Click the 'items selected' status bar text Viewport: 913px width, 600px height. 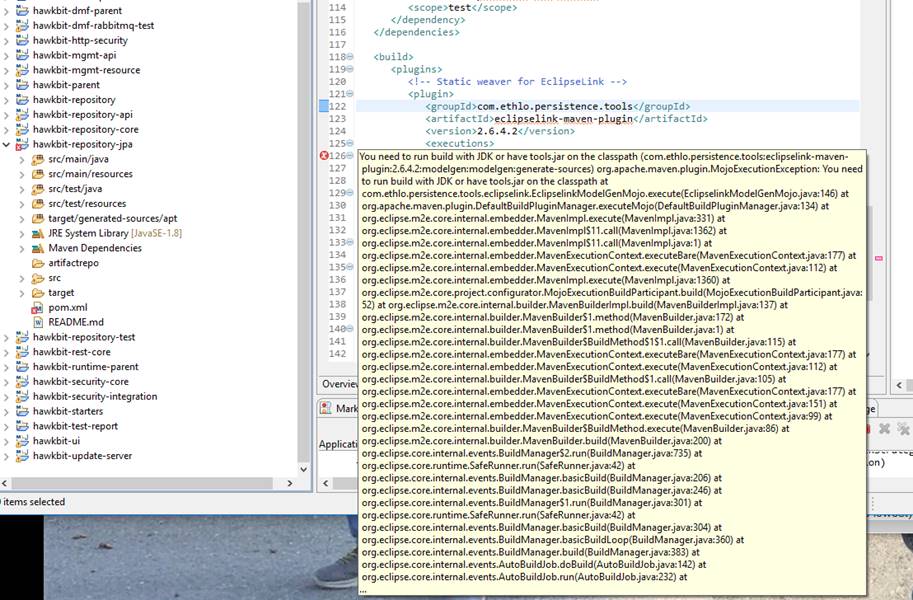pos(33,502)
